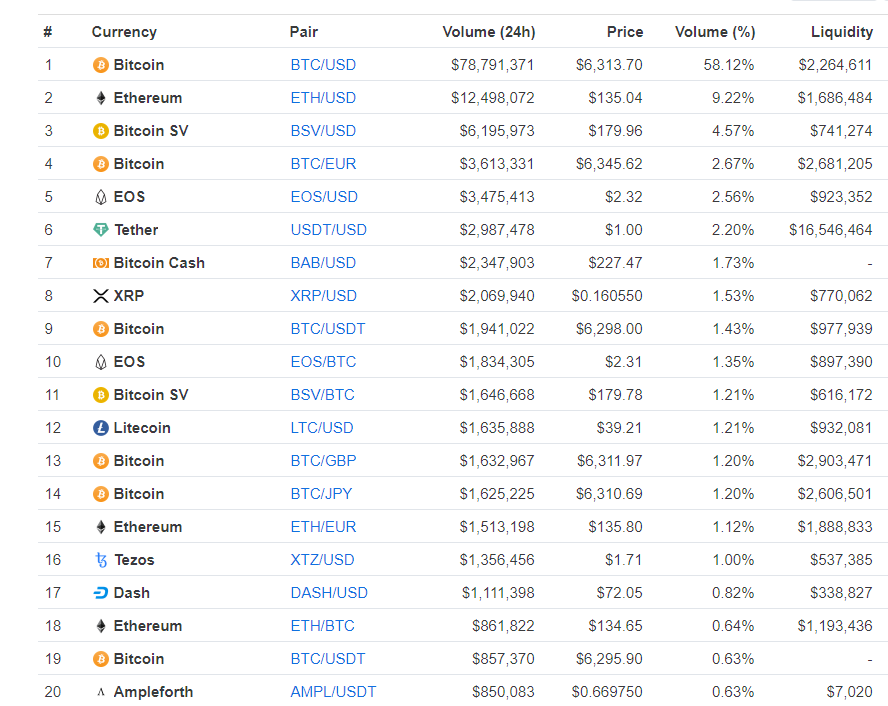Sort by the Liquidity column header
This screenshot has height=706, width=888.
[x=842, y=32]
